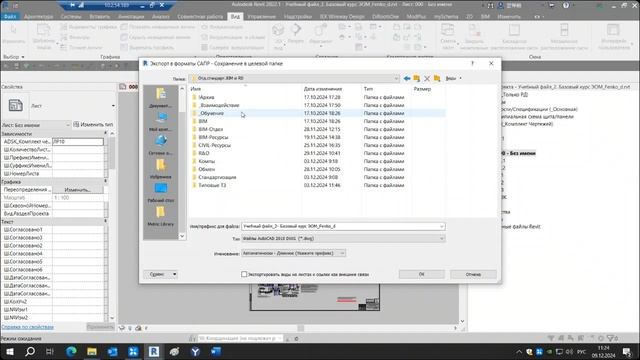Switch to Revit via the taskbar icon

[154, 351]
